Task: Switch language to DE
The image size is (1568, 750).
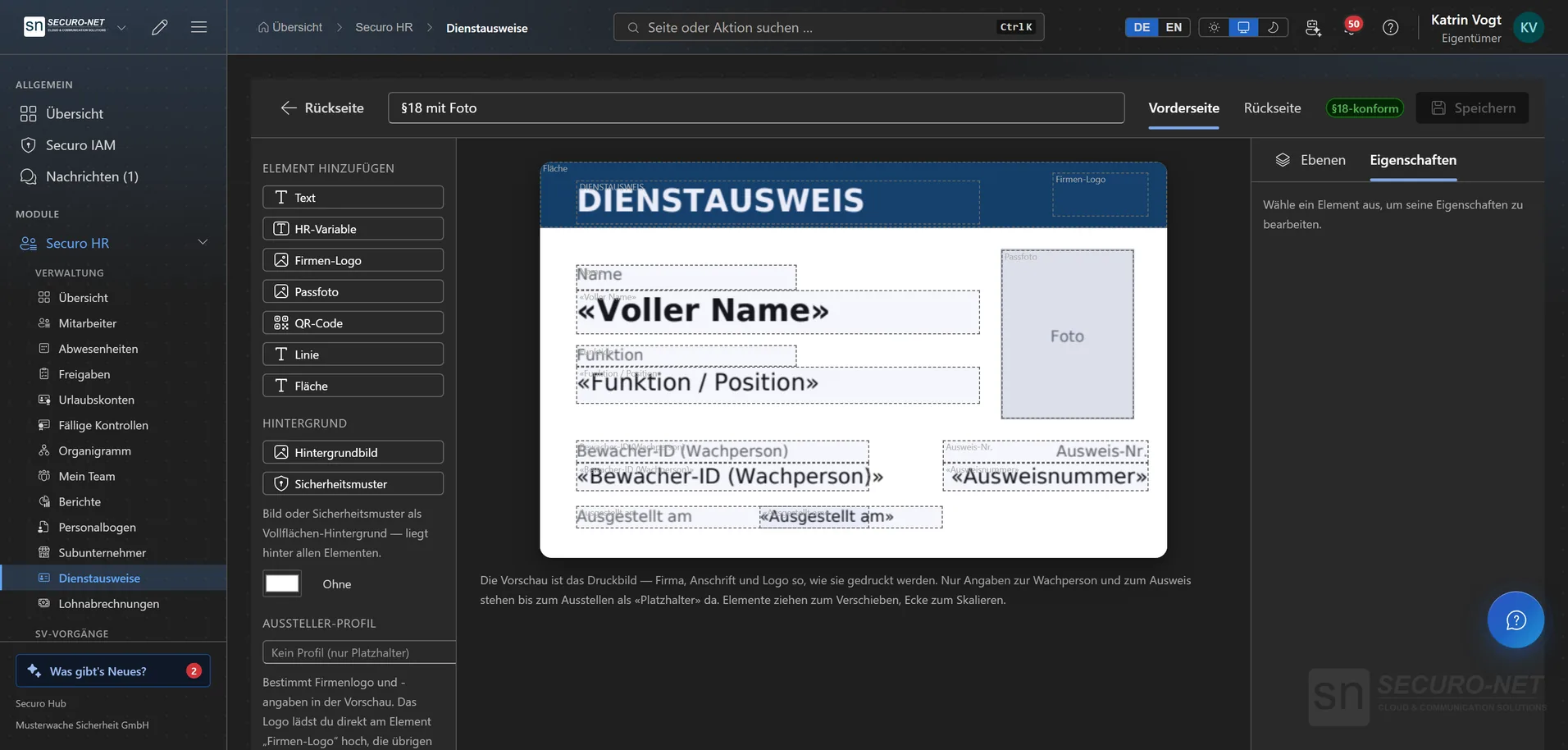Action: (x=1142, y=27)
